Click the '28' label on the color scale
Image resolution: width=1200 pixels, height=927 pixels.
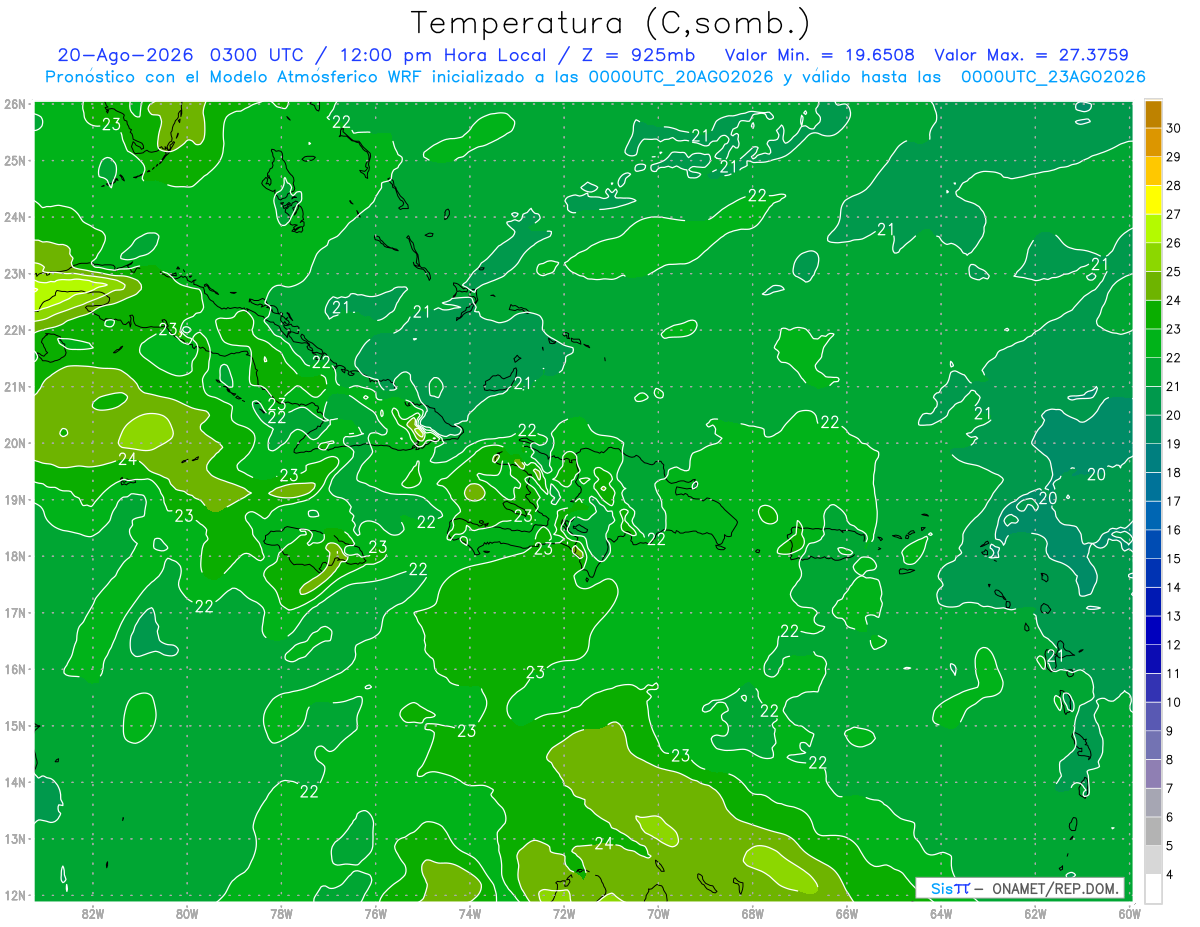click(1173, 186)
